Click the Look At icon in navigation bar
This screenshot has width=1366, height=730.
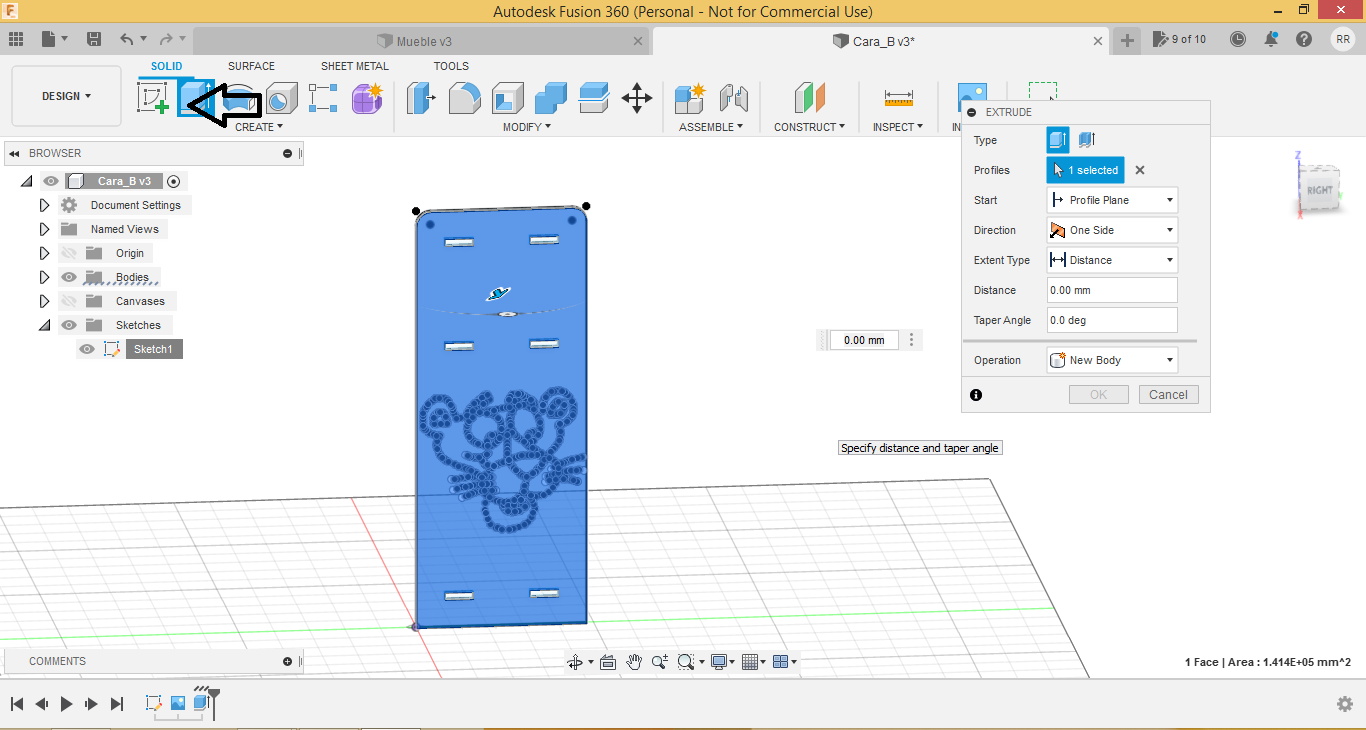coord(607,662)
